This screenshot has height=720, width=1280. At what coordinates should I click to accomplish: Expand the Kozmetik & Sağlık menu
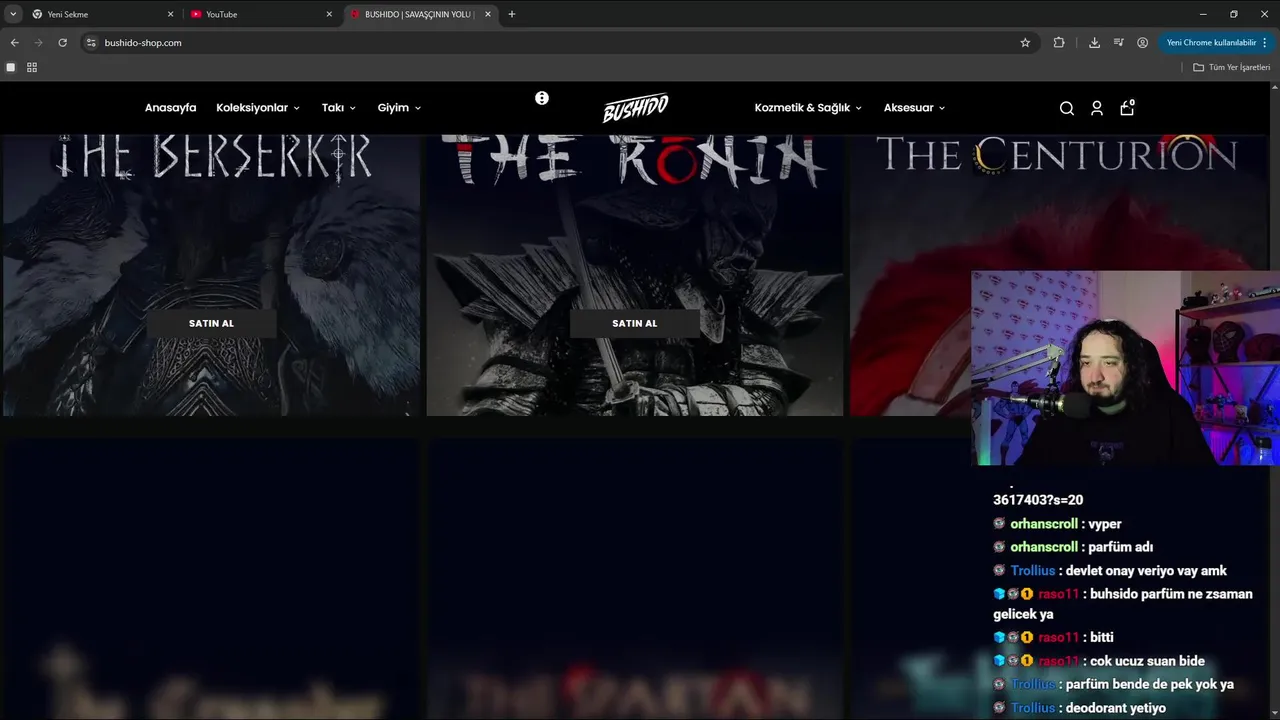coord(808,108)
